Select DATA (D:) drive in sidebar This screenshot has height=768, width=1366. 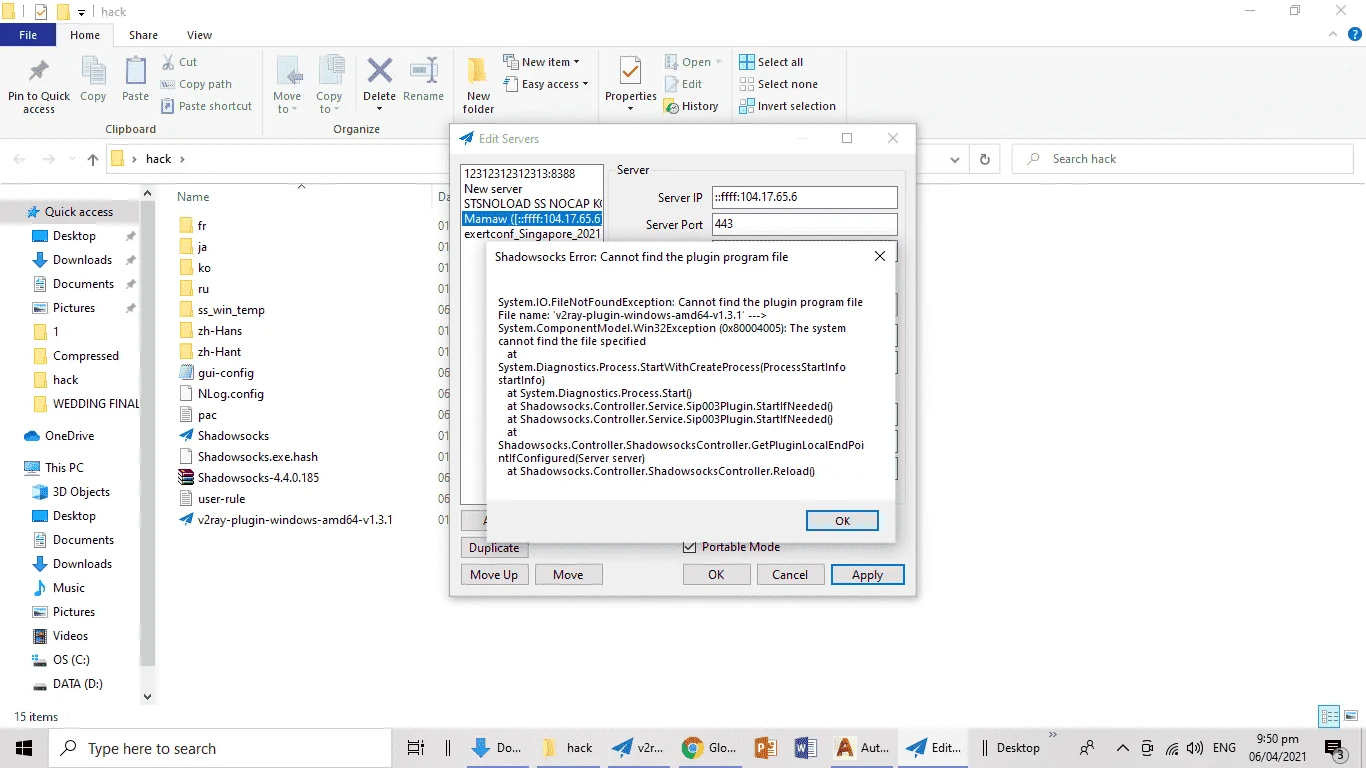tap(67, 684)
